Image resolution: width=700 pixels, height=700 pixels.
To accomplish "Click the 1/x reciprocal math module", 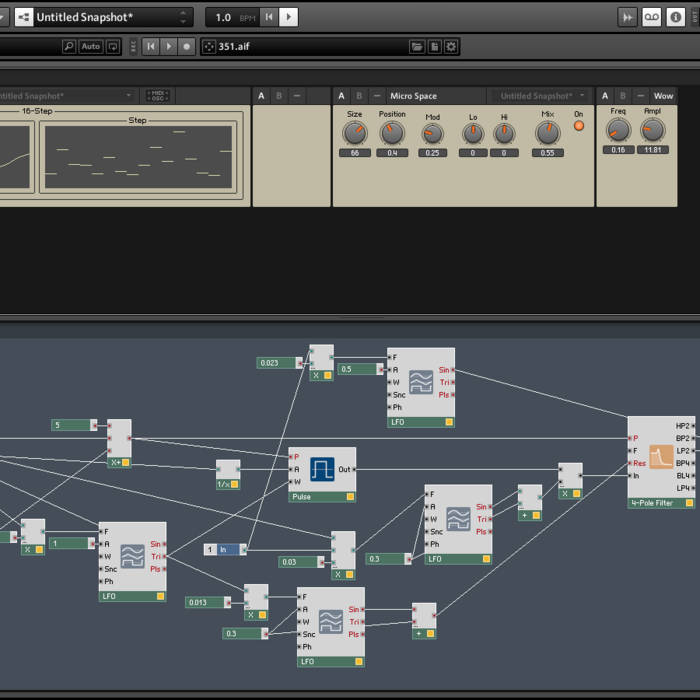I will [228, 476].
